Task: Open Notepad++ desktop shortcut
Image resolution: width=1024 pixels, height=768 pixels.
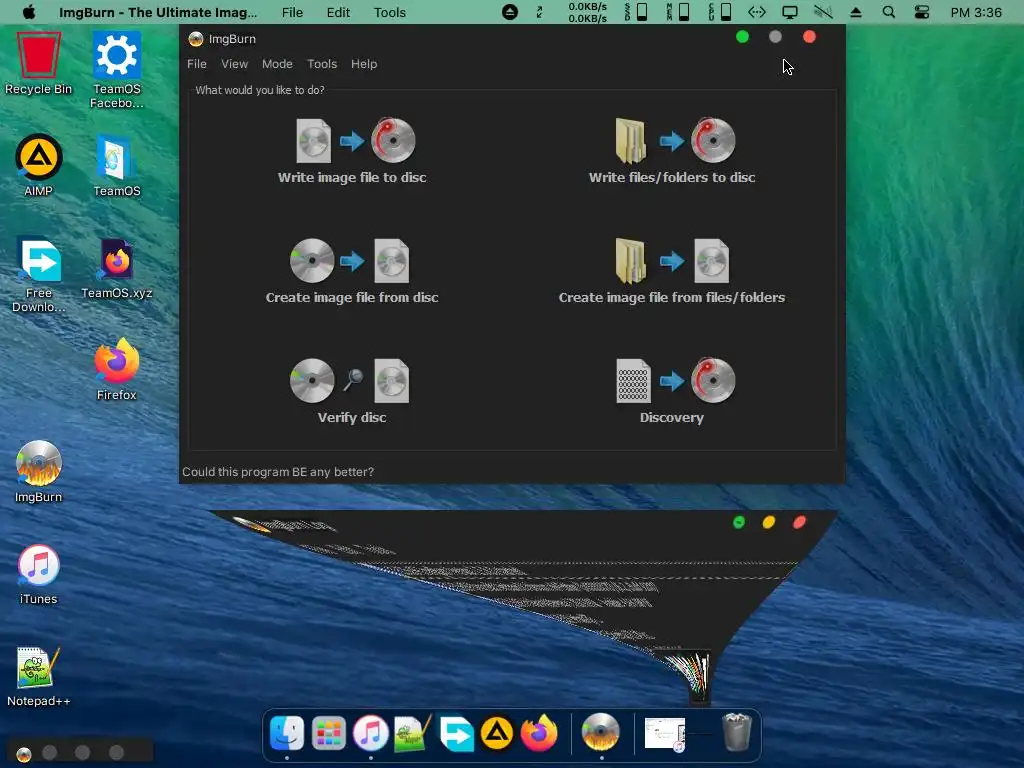Action: 39,675
